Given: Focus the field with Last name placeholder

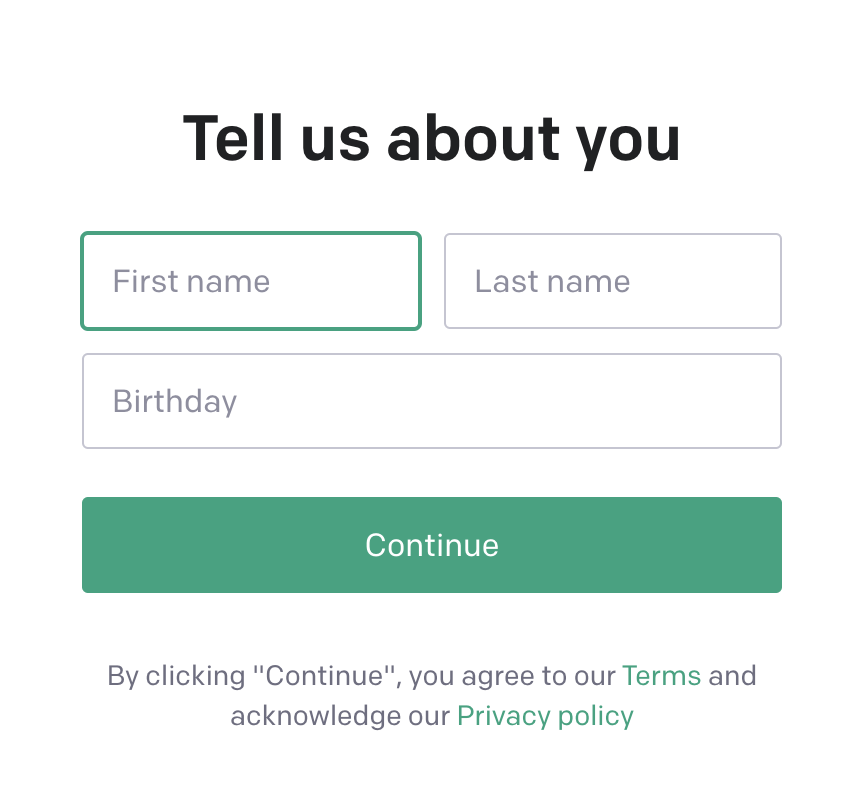Looking at the screenshot, I should pos(612,281).
